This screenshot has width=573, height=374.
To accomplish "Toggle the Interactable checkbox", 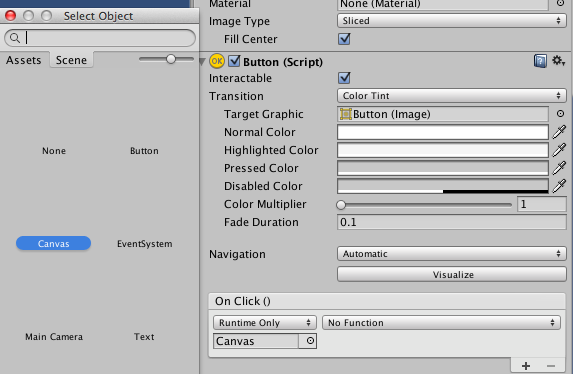I will tap(344, 78).
